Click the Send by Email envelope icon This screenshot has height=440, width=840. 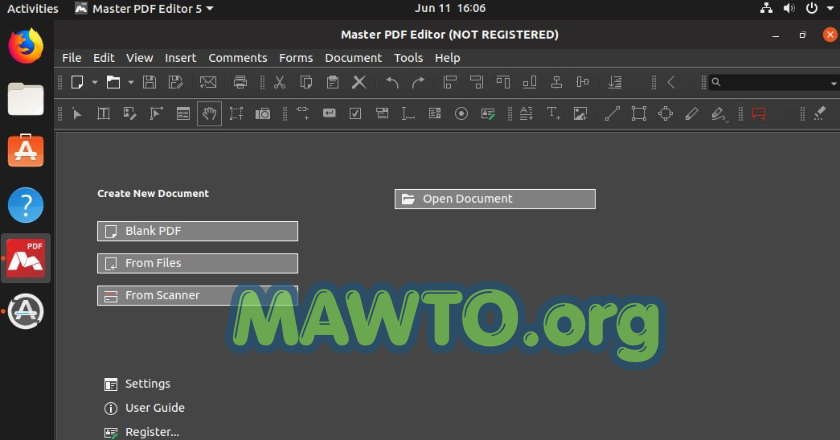[x=208, y=82]
